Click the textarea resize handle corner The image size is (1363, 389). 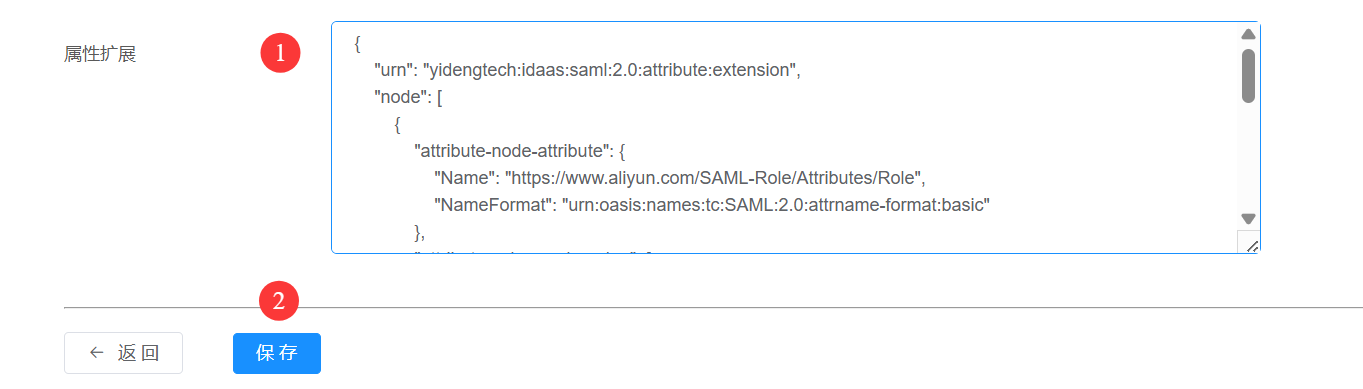point(1249,242)
